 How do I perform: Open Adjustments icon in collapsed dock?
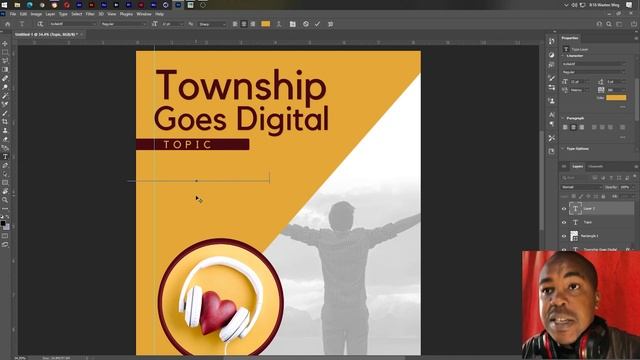(551, 55)
